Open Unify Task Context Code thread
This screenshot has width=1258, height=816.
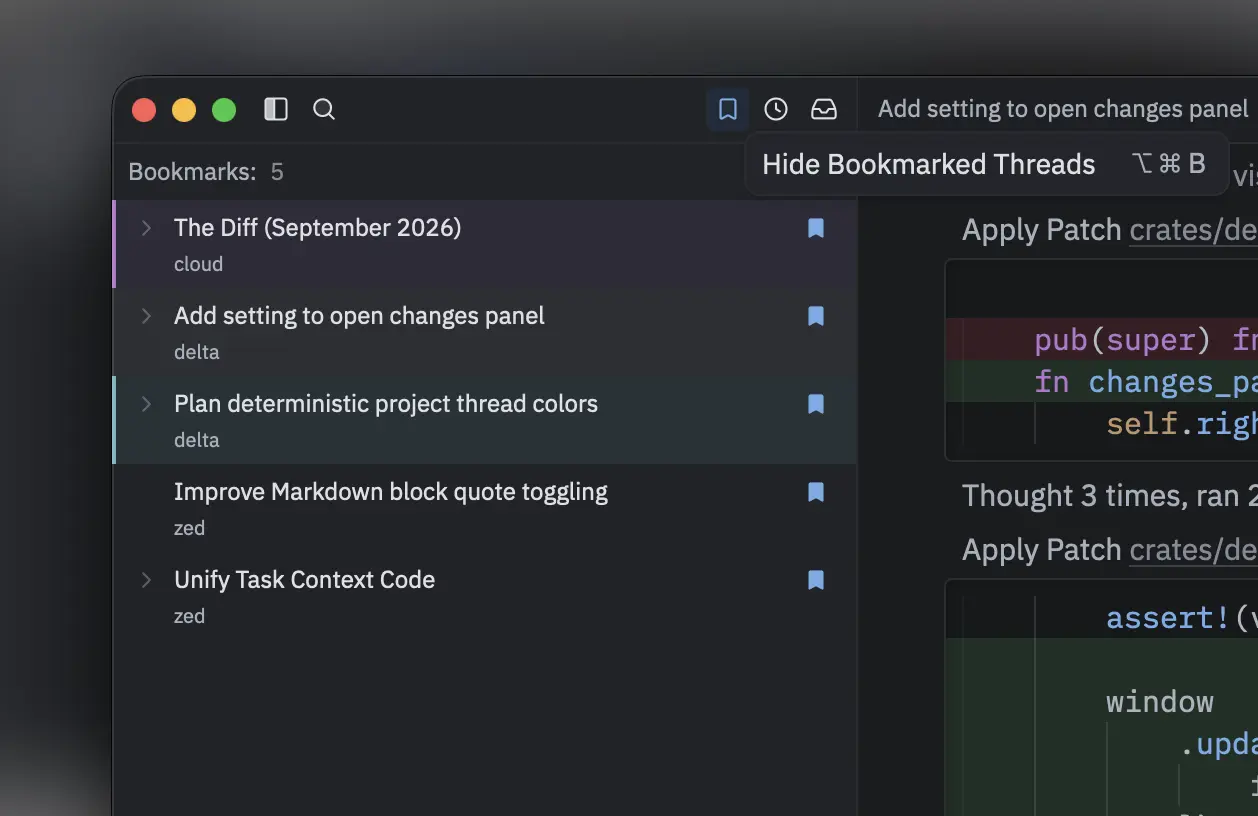(x=485, y=596)
